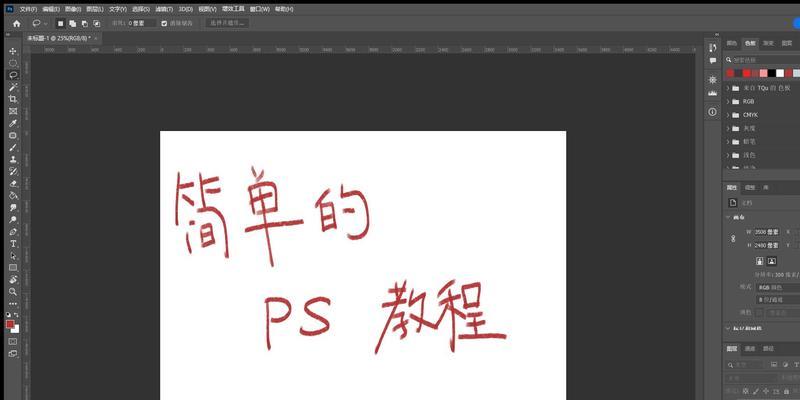Open the color Mode dropdown showing RGB
Viewport: 800px width, 400px height.
click(x=778, y=288)
